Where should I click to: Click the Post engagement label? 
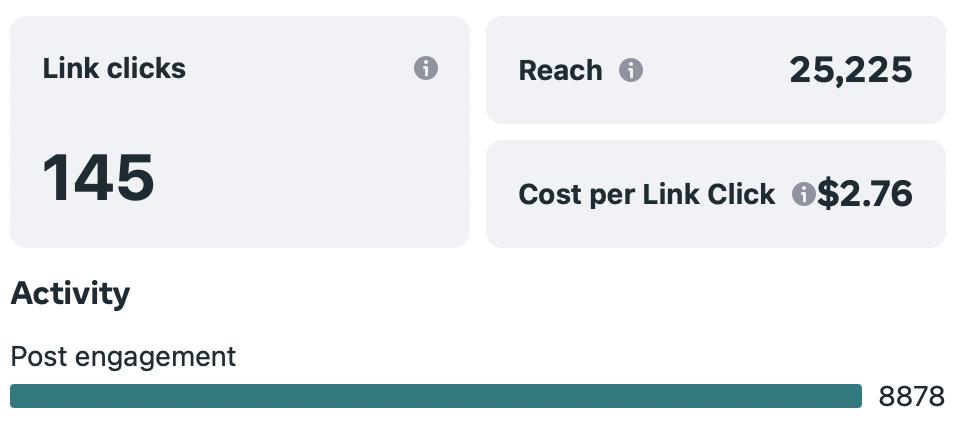pyautogui.click(x=123, y=356)
